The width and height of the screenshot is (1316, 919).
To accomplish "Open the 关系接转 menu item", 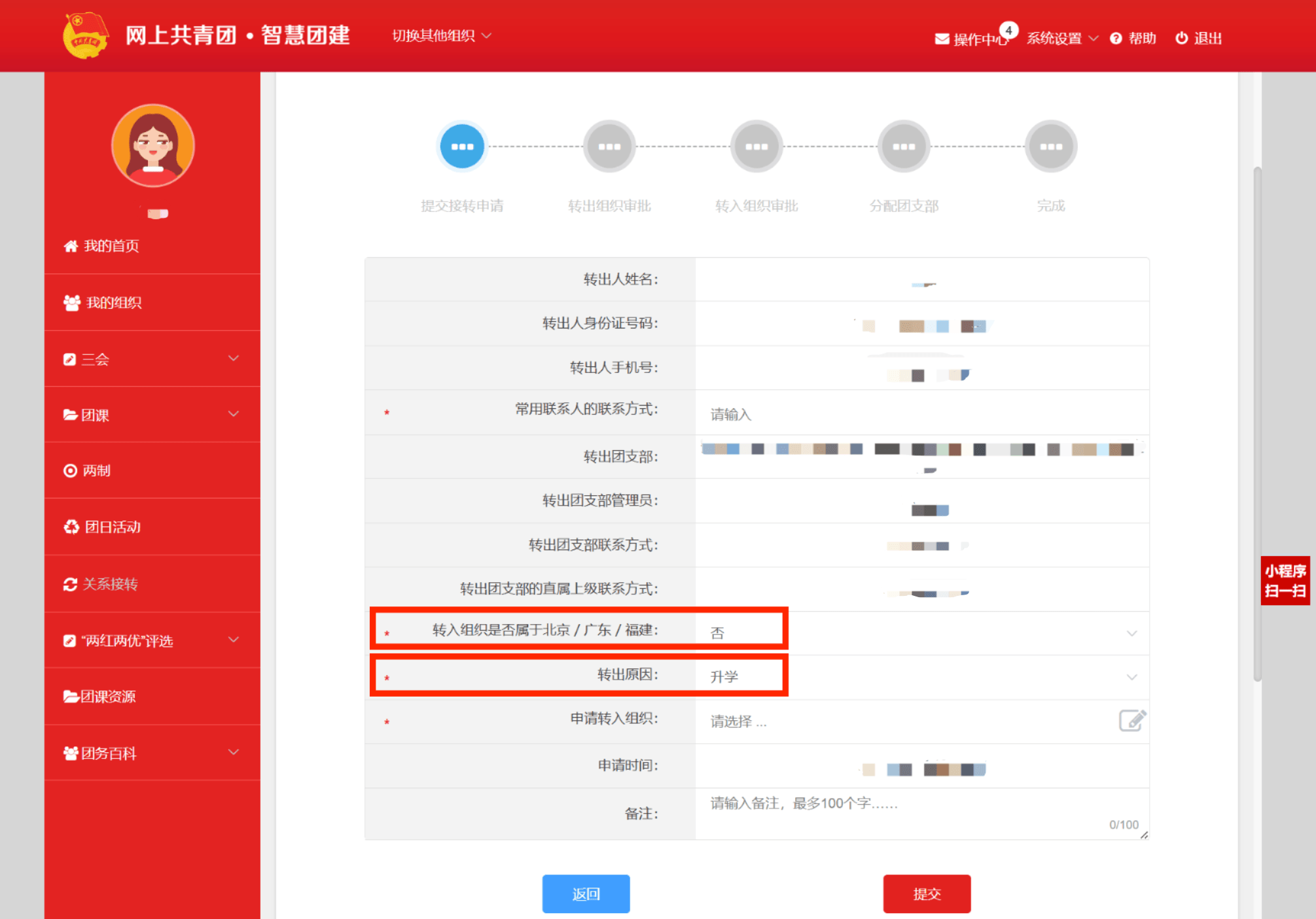I will (109, 583).
